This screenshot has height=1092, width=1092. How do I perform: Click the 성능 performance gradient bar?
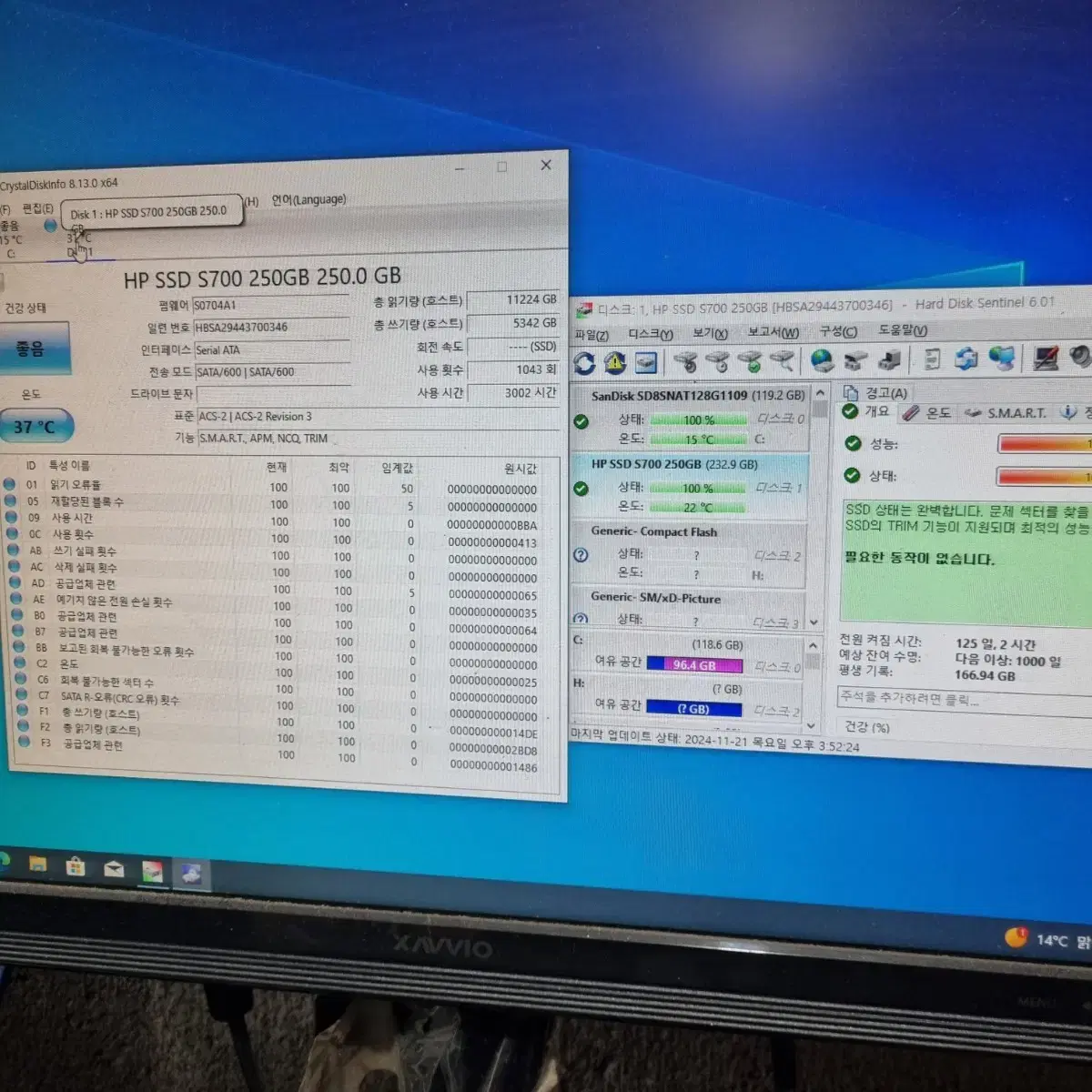[x=1045, y=443]
